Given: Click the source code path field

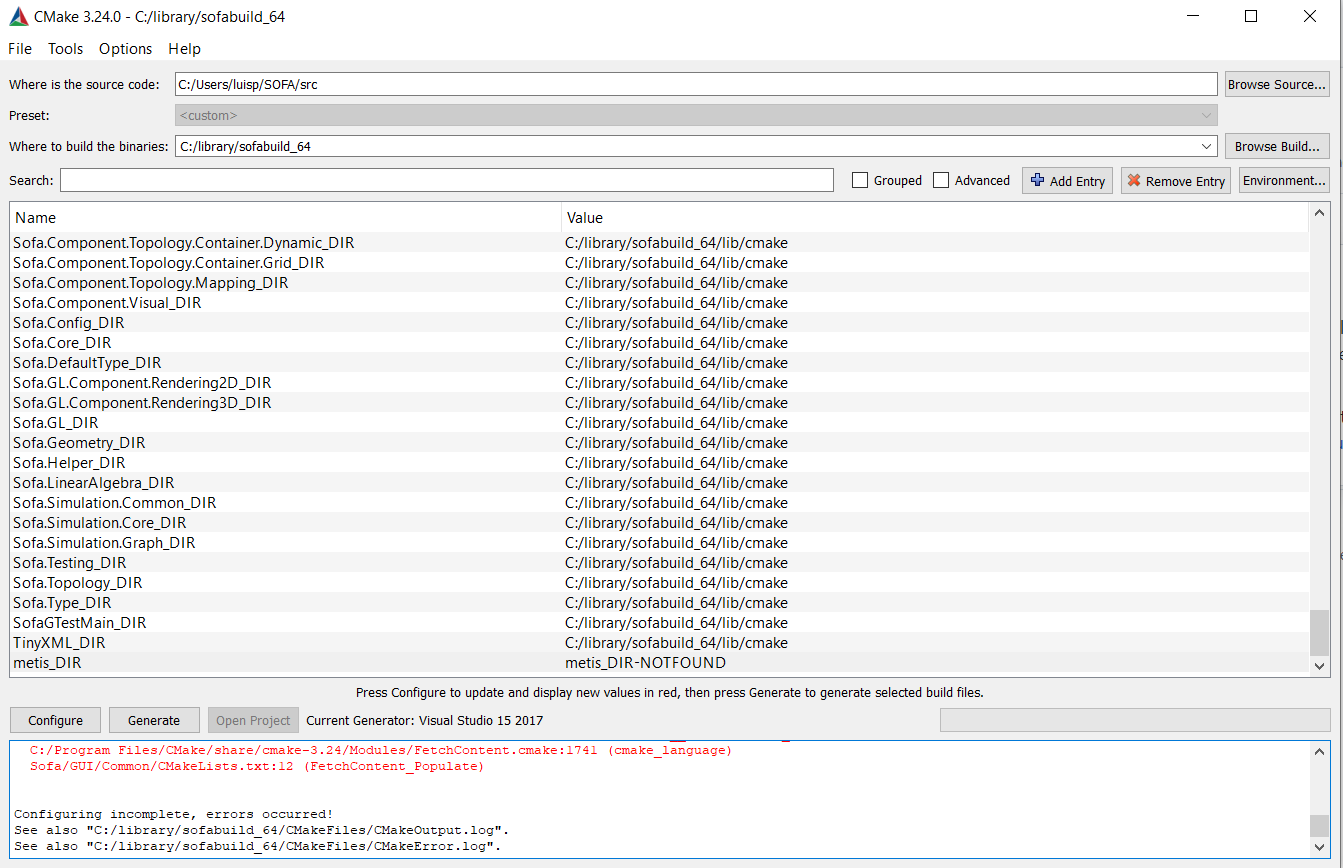Looking at the screenshot, I should (696, 84).
